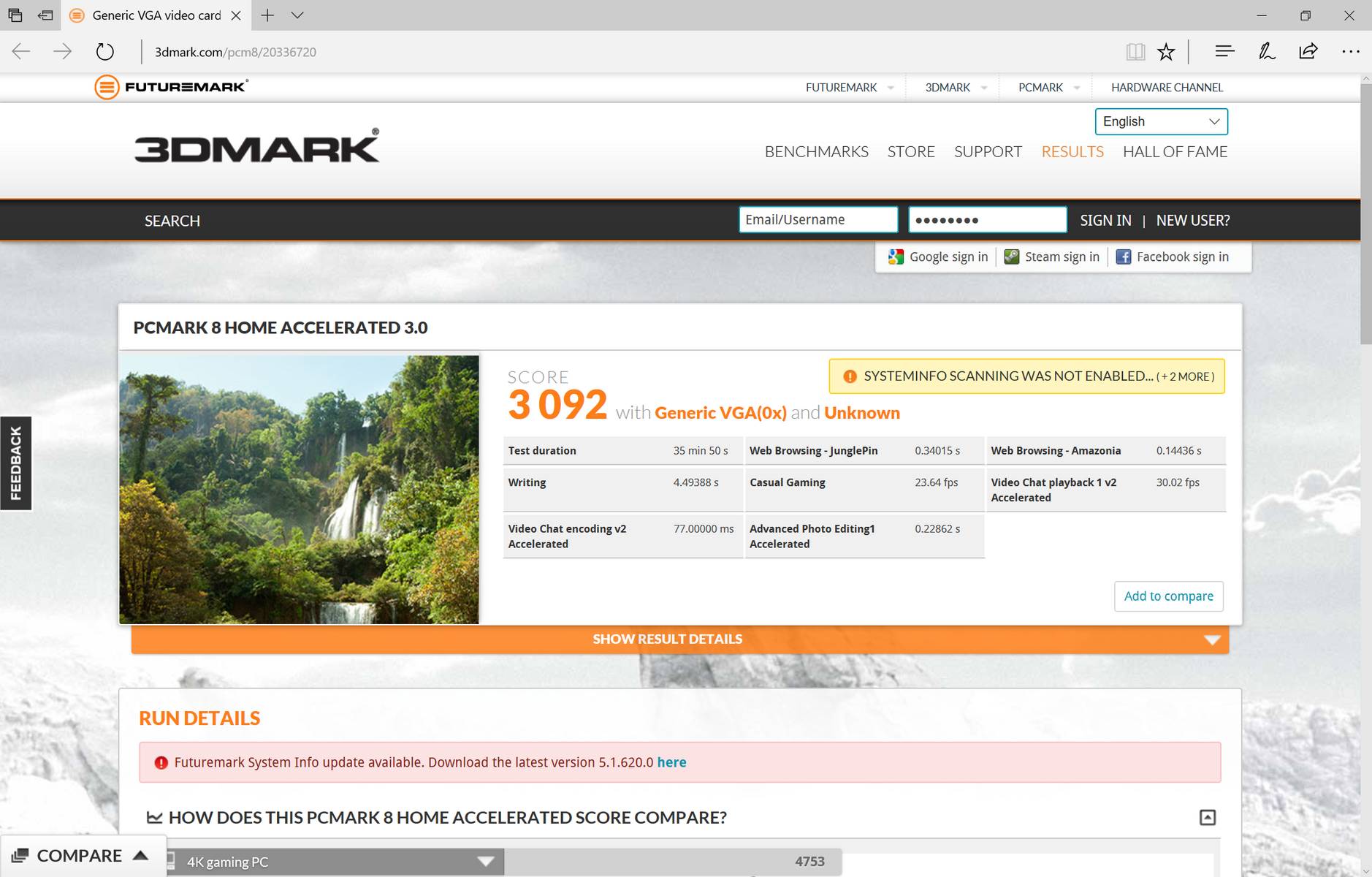Show tabs you've set aside
The height and width of the screenshot is (877, 1372).
click(15, 15)
